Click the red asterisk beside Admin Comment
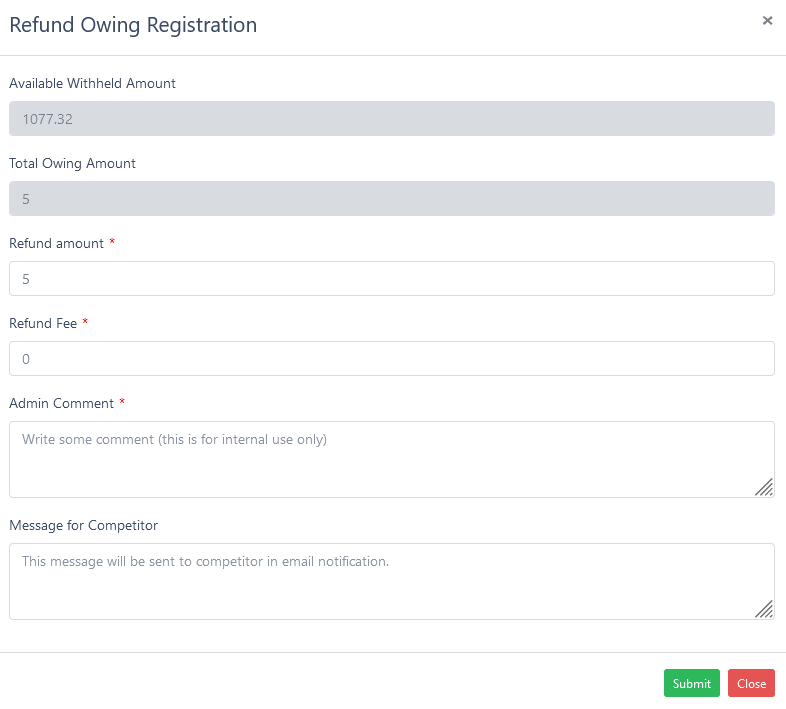Viewport: 786px width, 709px height. click(x=122, y=402)
